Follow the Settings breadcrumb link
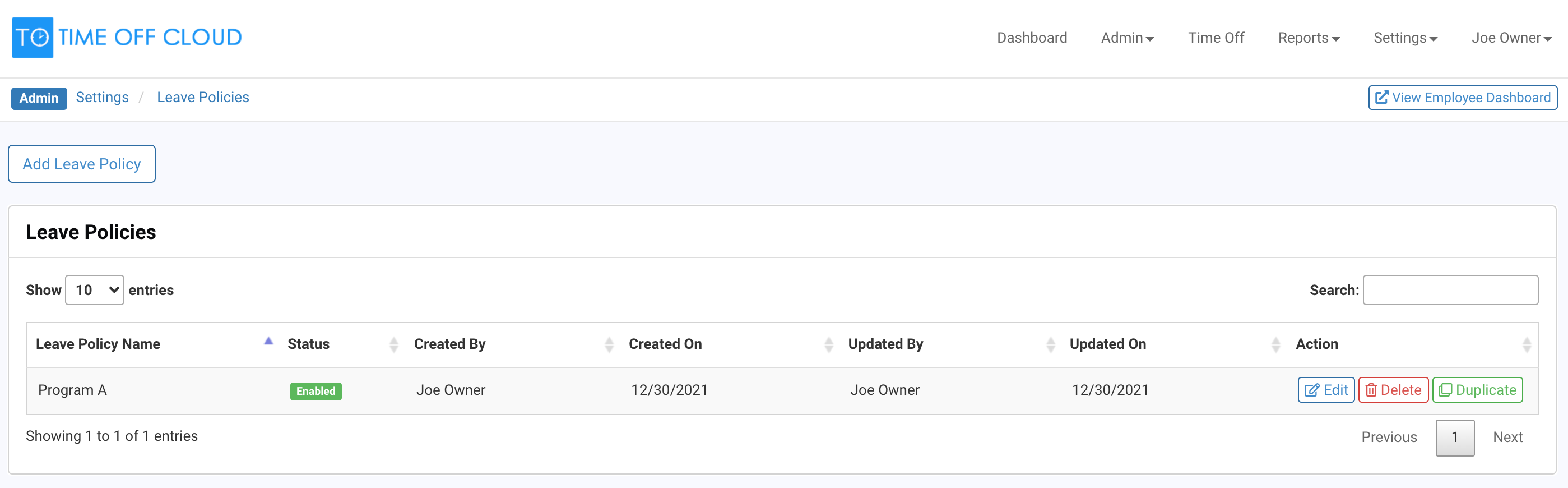Image resolution: width=1568 pixels, height=488 pixels. [x=102, y=98]
